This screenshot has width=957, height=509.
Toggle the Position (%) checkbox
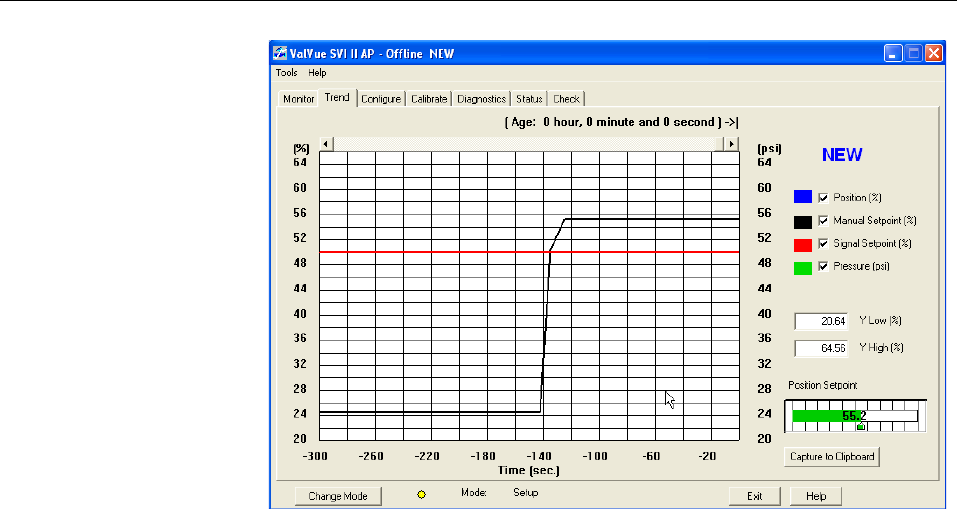tap(823, 198)
